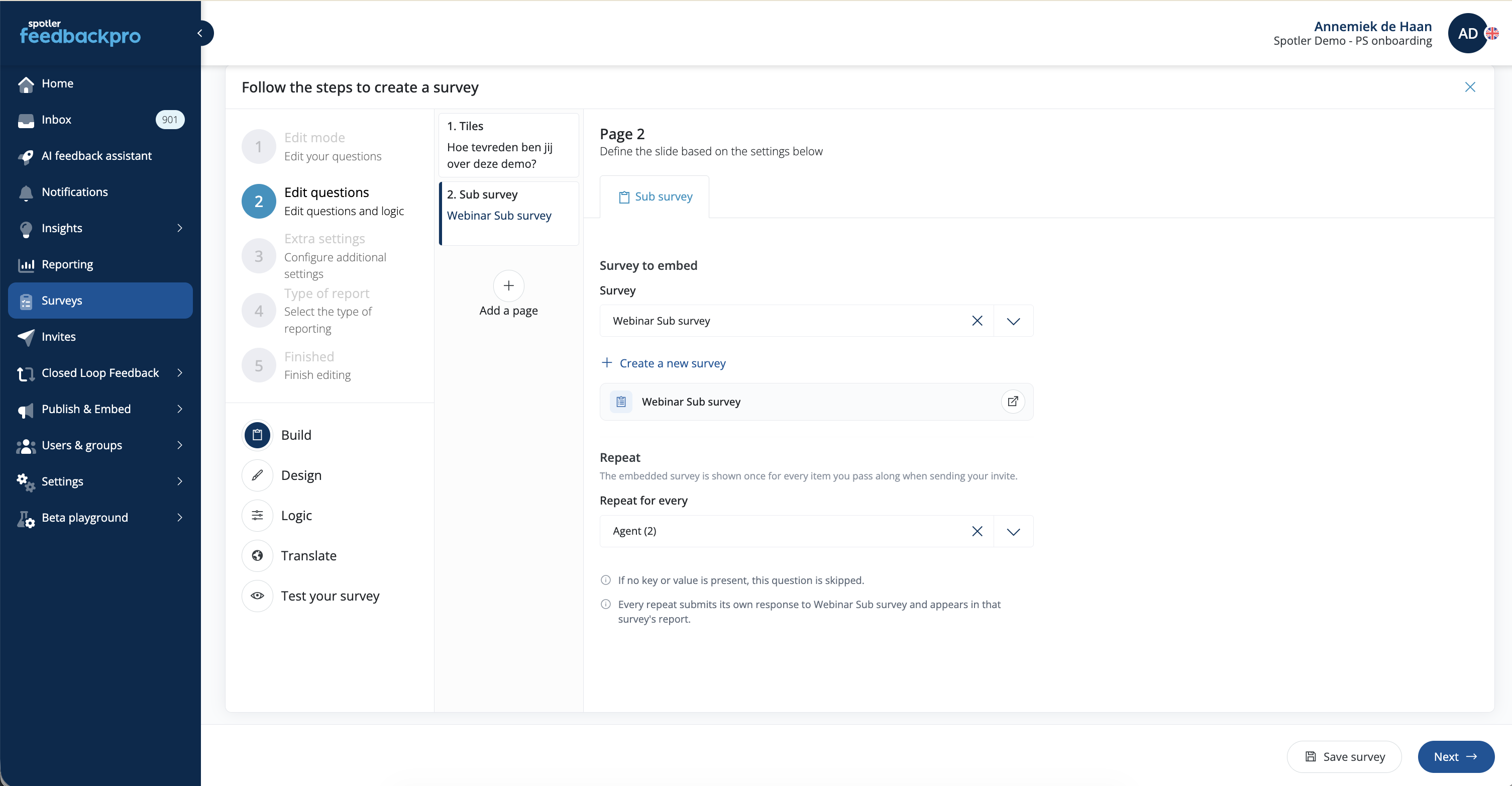Click the Save survey button

(x=1344, y=757)
